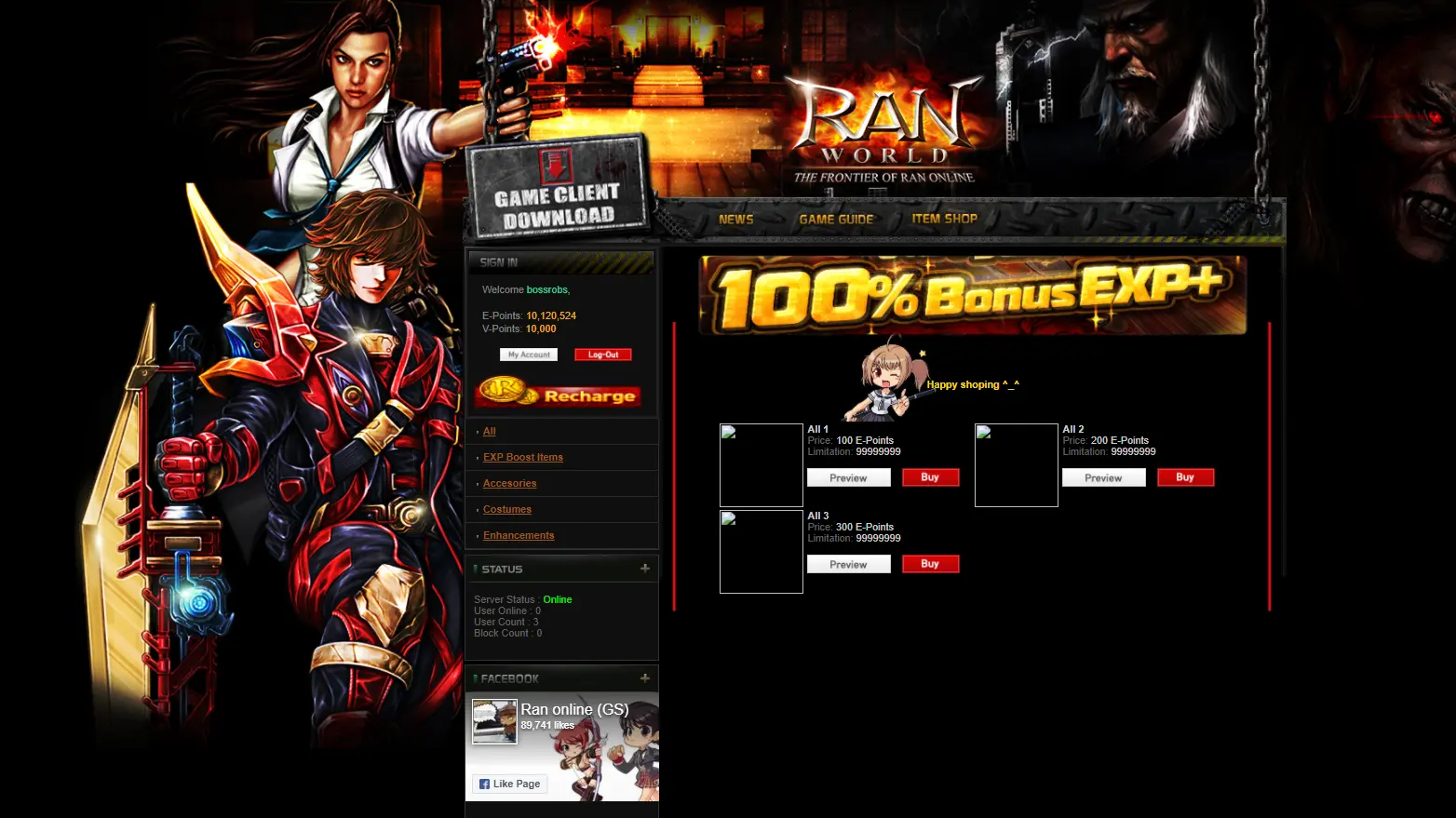Image resolution: width=1456 pixels, height=818 pixels.
Task: Preview the All 2 item
Action: pos(1104,477)
